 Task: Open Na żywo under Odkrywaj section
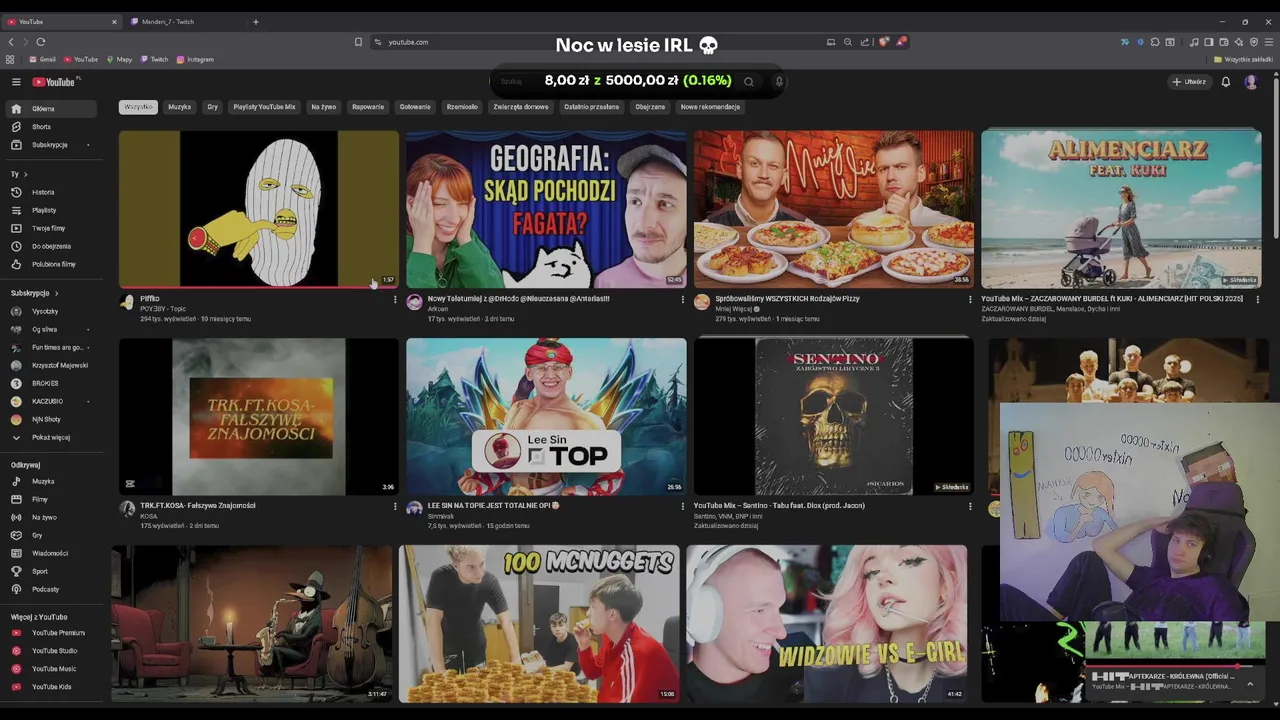51,517
